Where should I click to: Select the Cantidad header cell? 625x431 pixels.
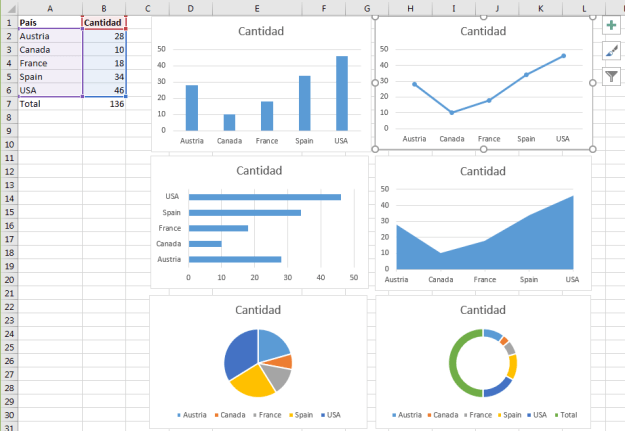104,21
